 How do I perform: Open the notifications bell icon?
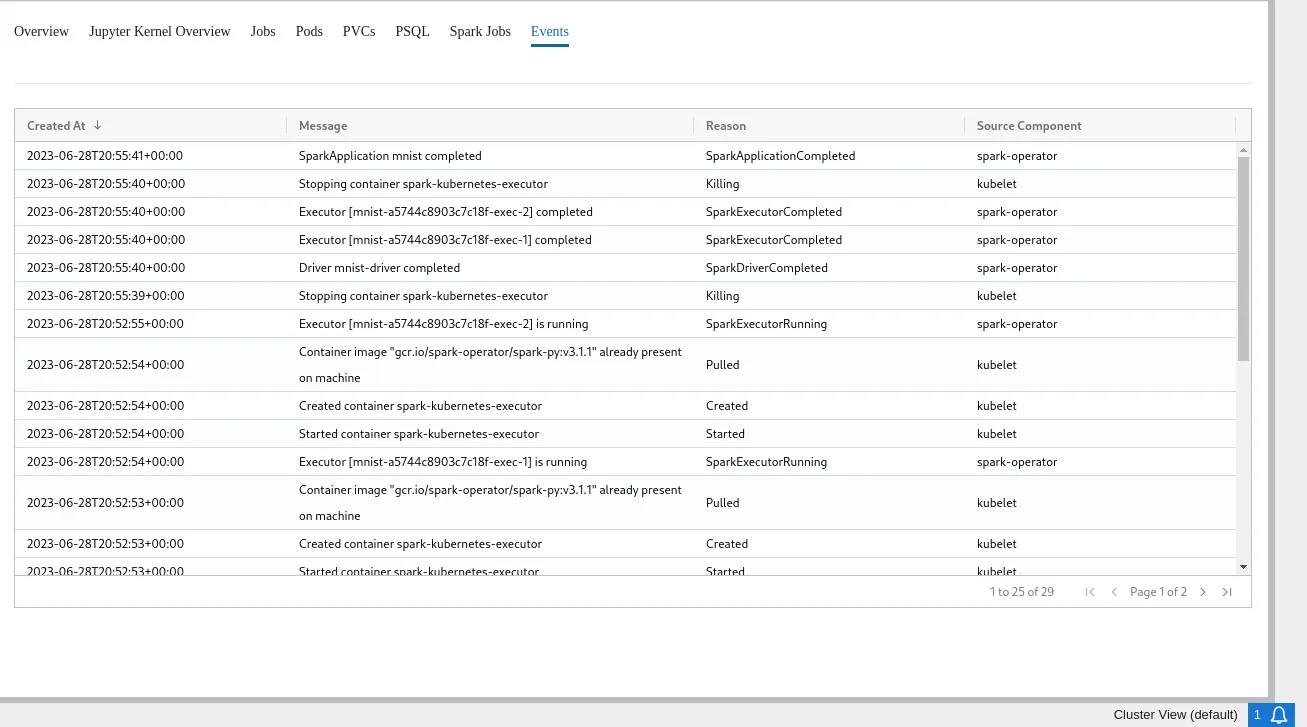coord(1279,715)
